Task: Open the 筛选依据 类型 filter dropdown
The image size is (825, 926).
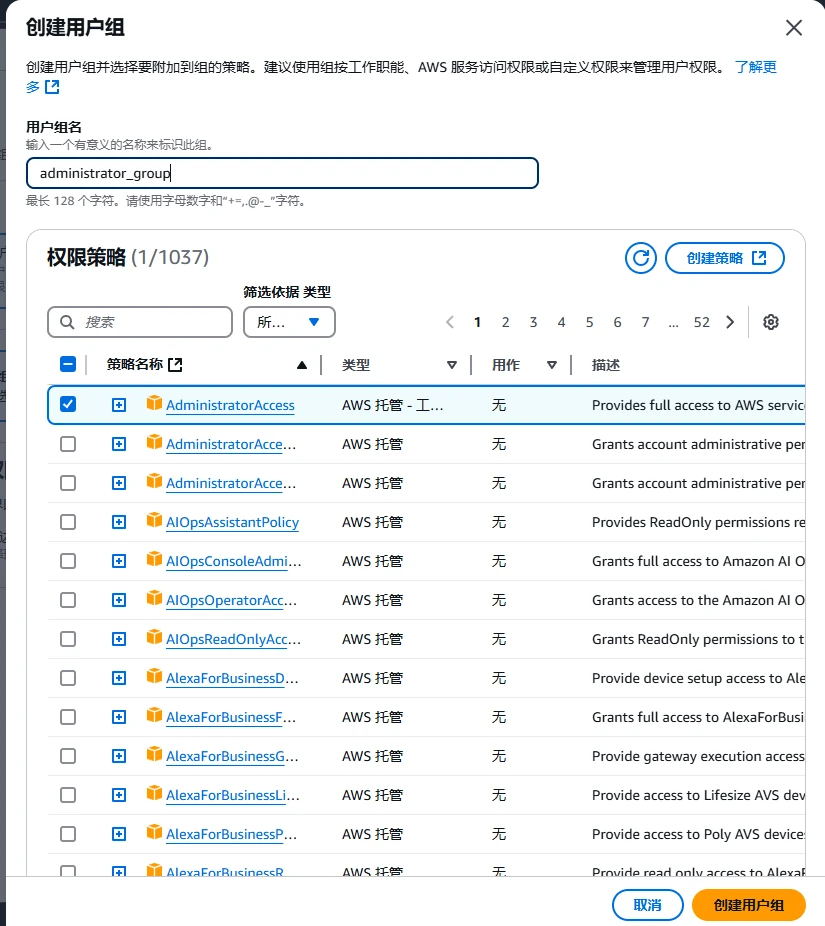Action: 289,322
